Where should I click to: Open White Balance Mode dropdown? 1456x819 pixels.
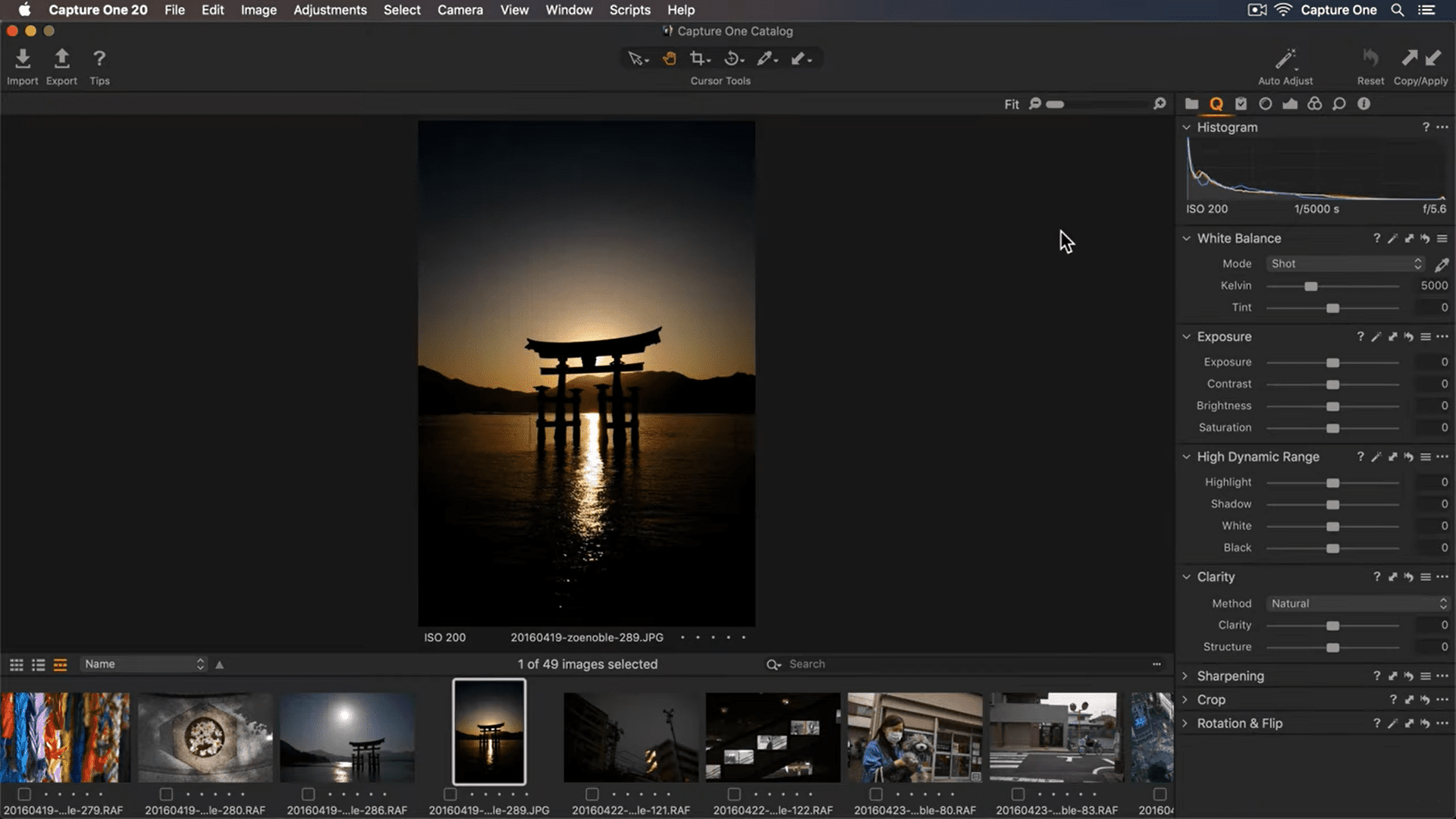(1345, 264)
